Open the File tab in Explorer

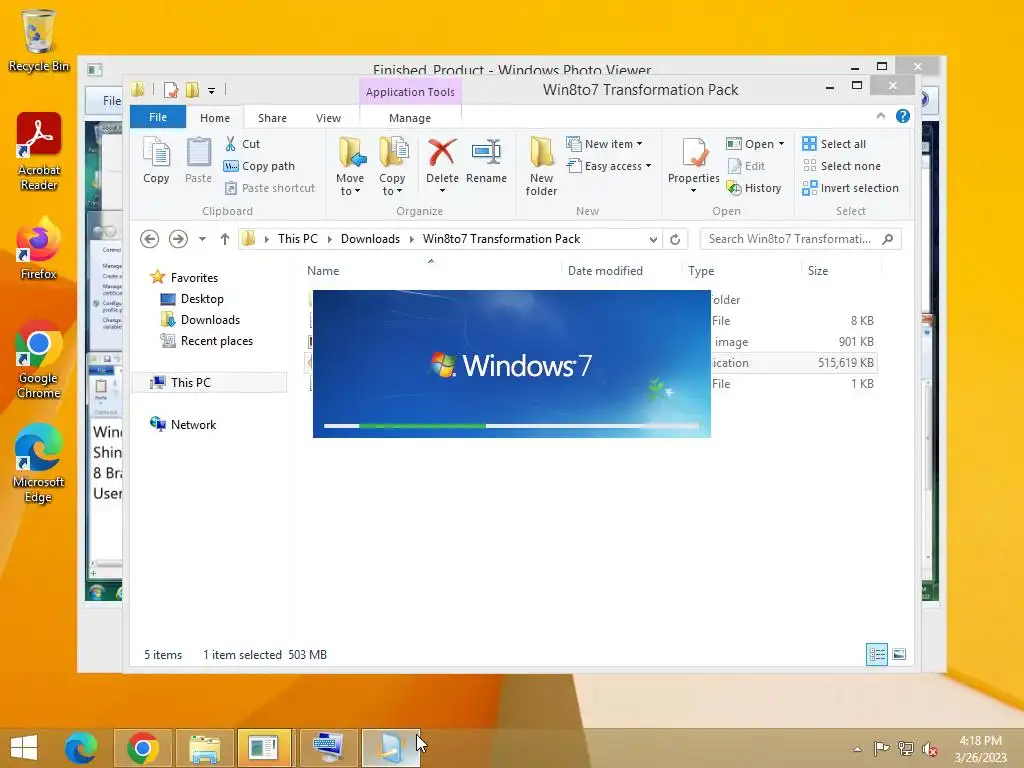pos(158,117)
